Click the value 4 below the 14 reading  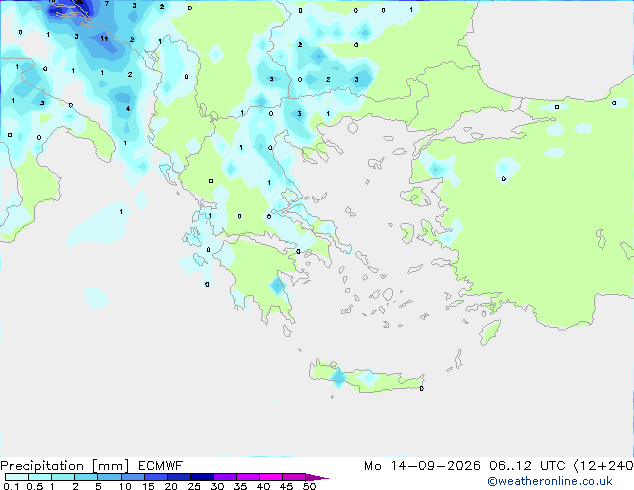128,108
